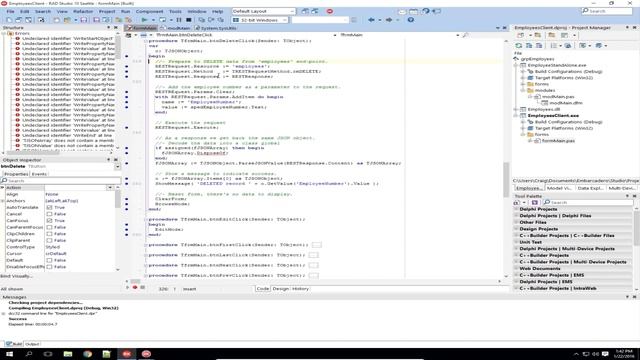Click the red record macro button below the editor
This screenshot has height=360, width=640.
point(135,288)
